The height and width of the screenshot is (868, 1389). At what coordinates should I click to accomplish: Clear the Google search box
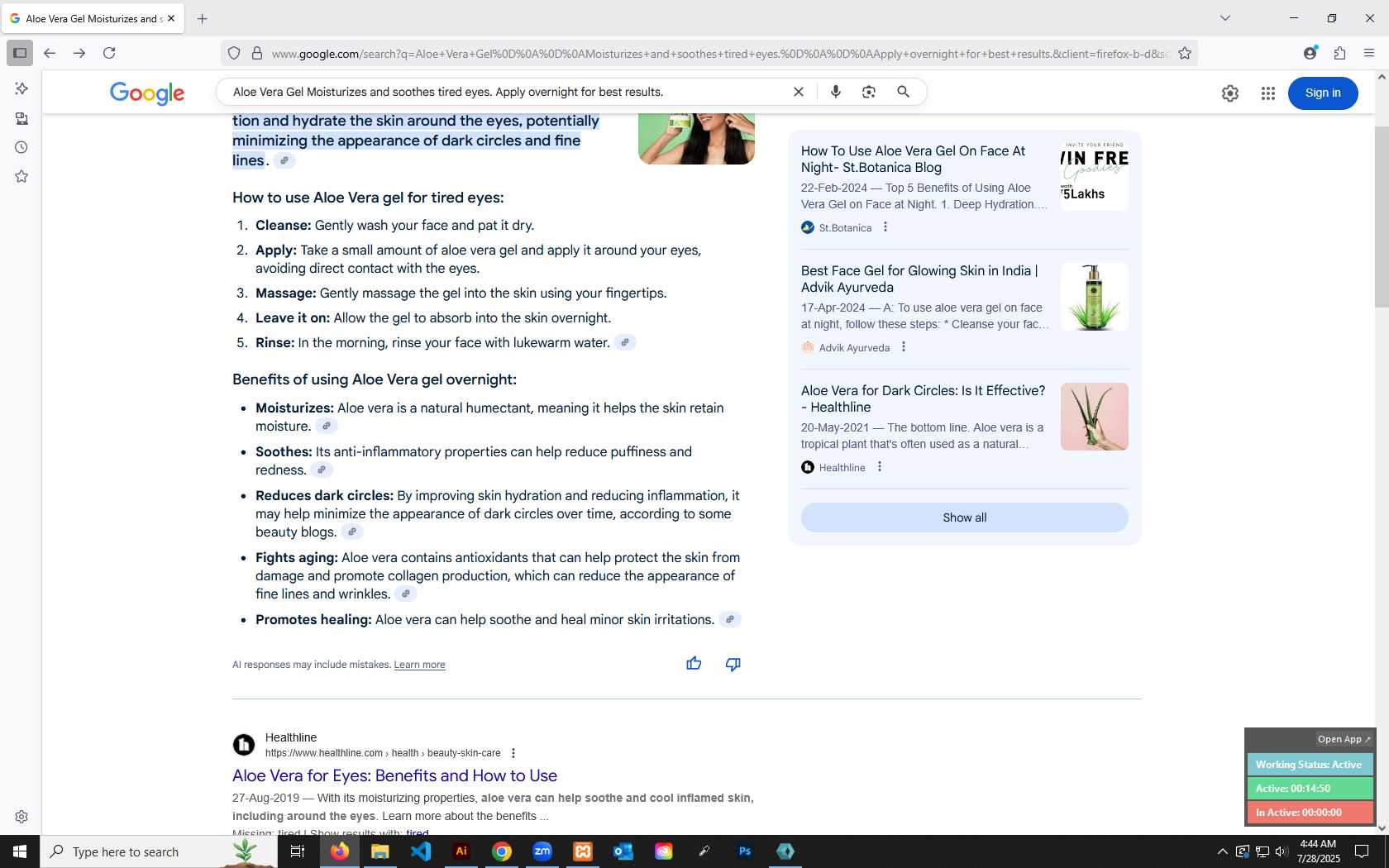coord(799,92)
